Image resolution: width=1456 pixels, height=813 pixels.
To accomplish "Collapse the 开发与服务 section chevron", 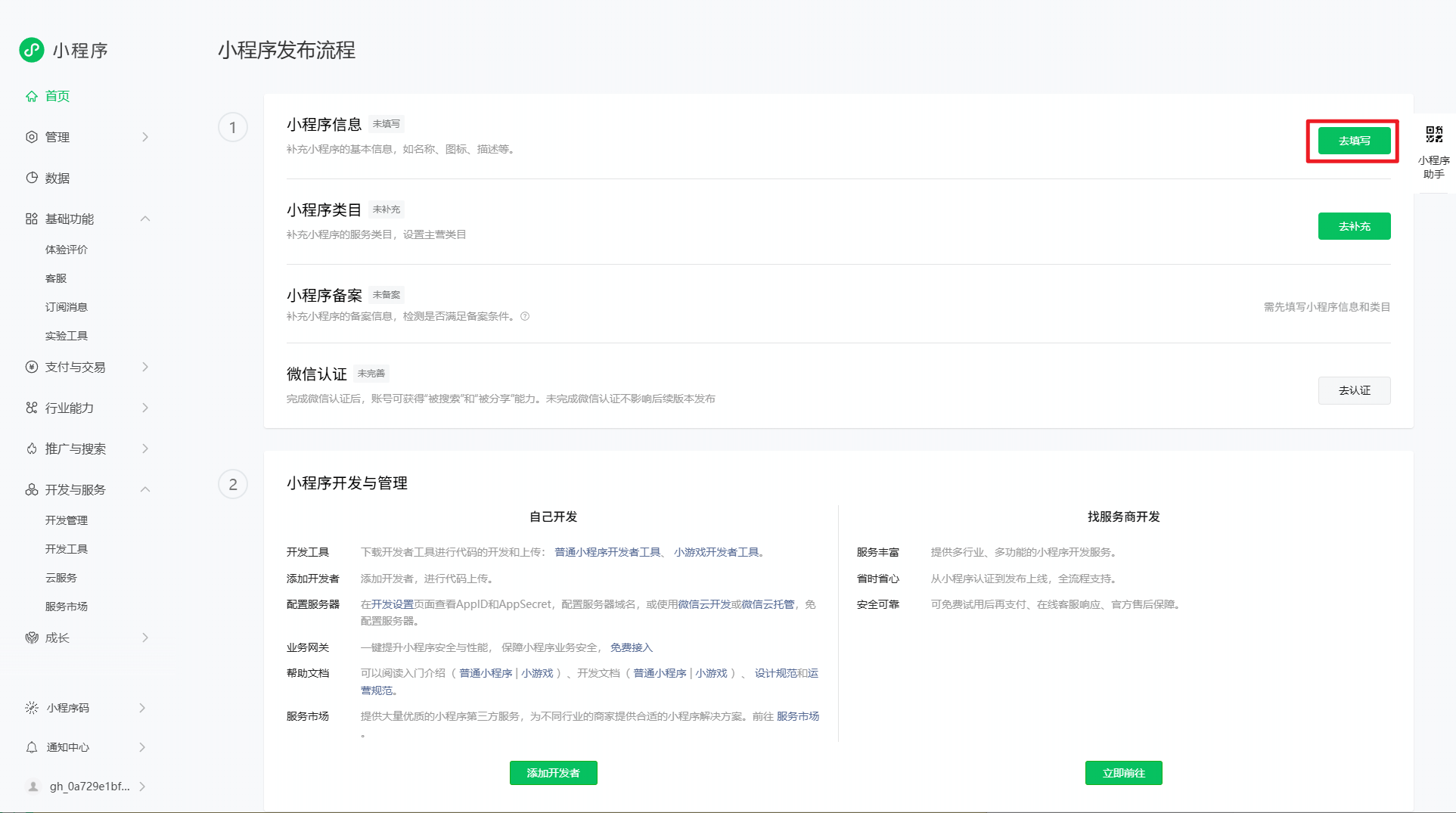I will (x=145, y=489).
